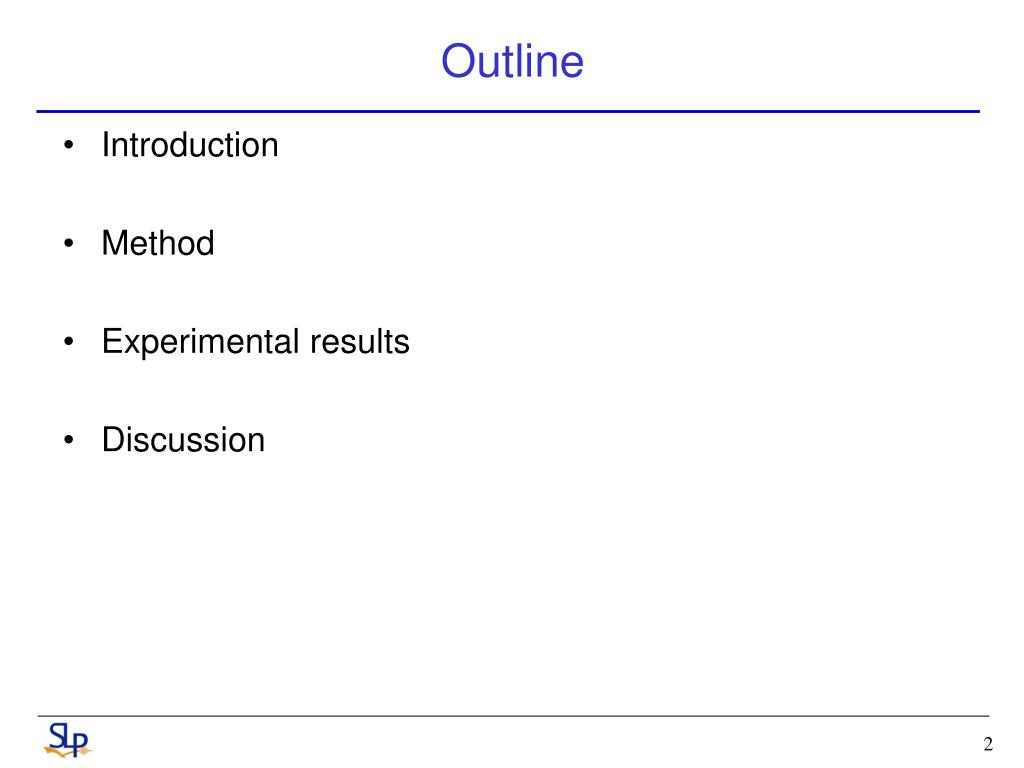This screenshot has height=768, width=1024.
Task: Click the SLP logo in the footer
Action: click(68, 740)
